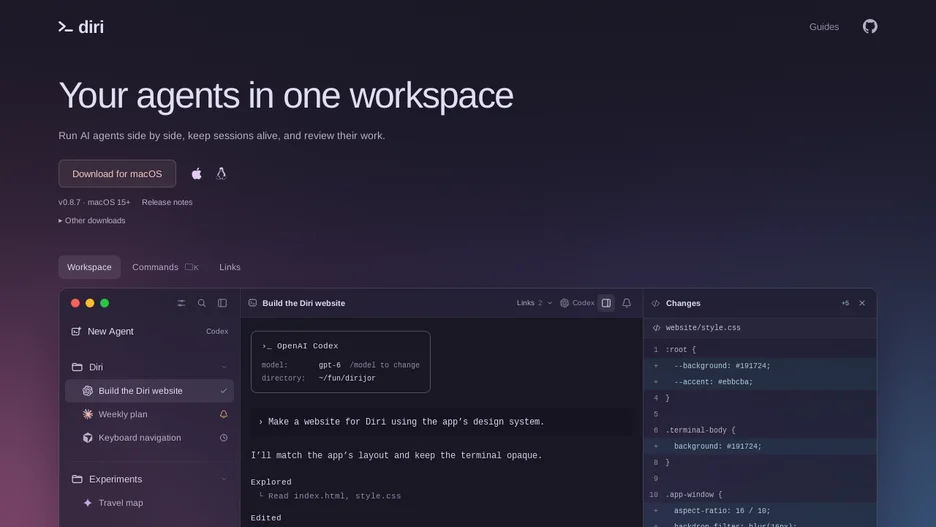Toggle the left sidebar panel icon

pyautogui.click(x=222, y=303)
